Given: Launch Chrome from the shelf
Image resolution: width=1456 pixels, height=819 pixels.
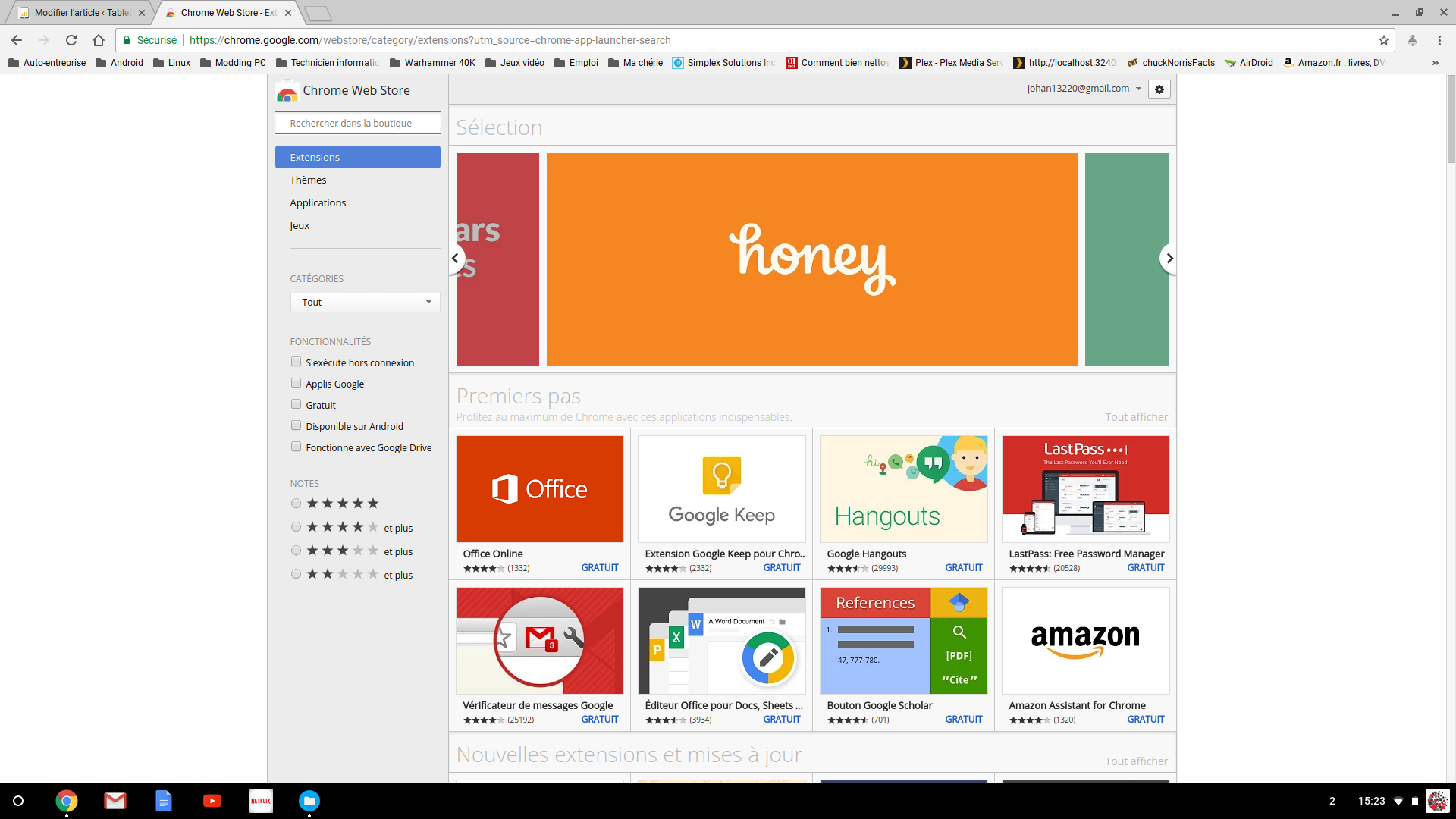Looking at the screenshot, I should 67,801.
